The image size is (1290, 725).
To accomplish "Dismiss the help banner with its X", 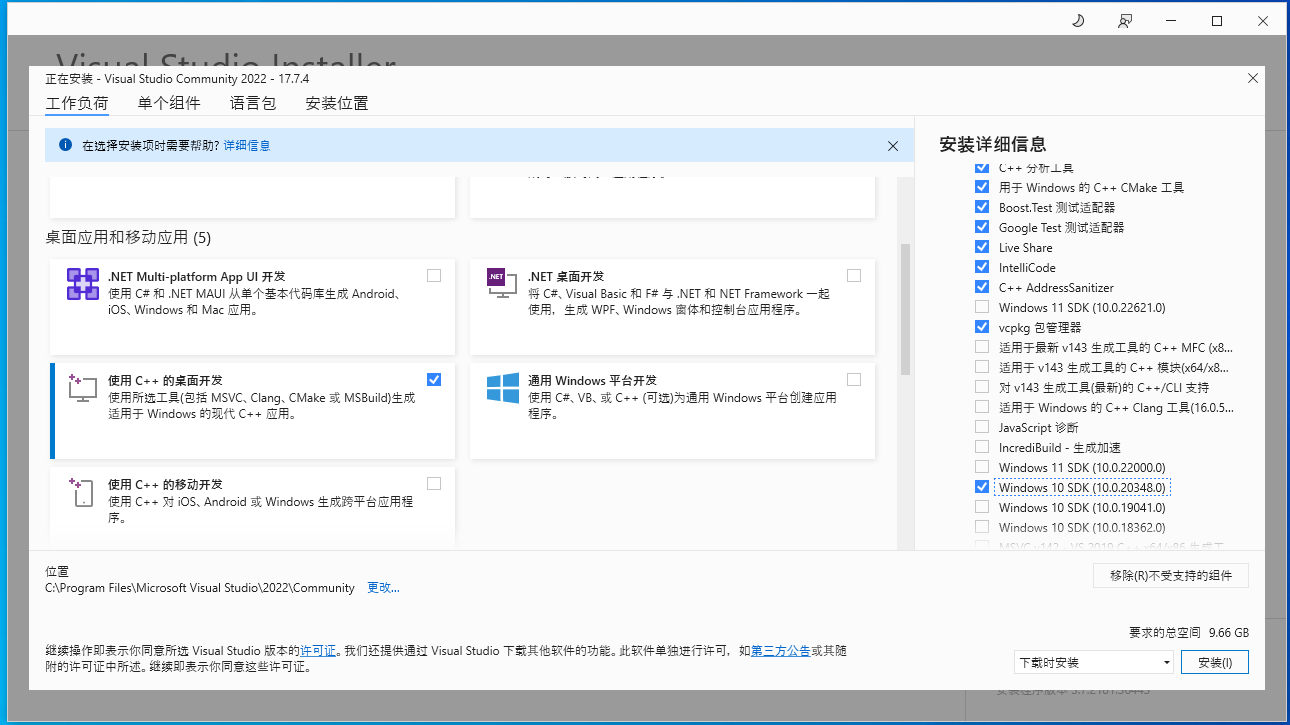I will click(x=893, y=146).
